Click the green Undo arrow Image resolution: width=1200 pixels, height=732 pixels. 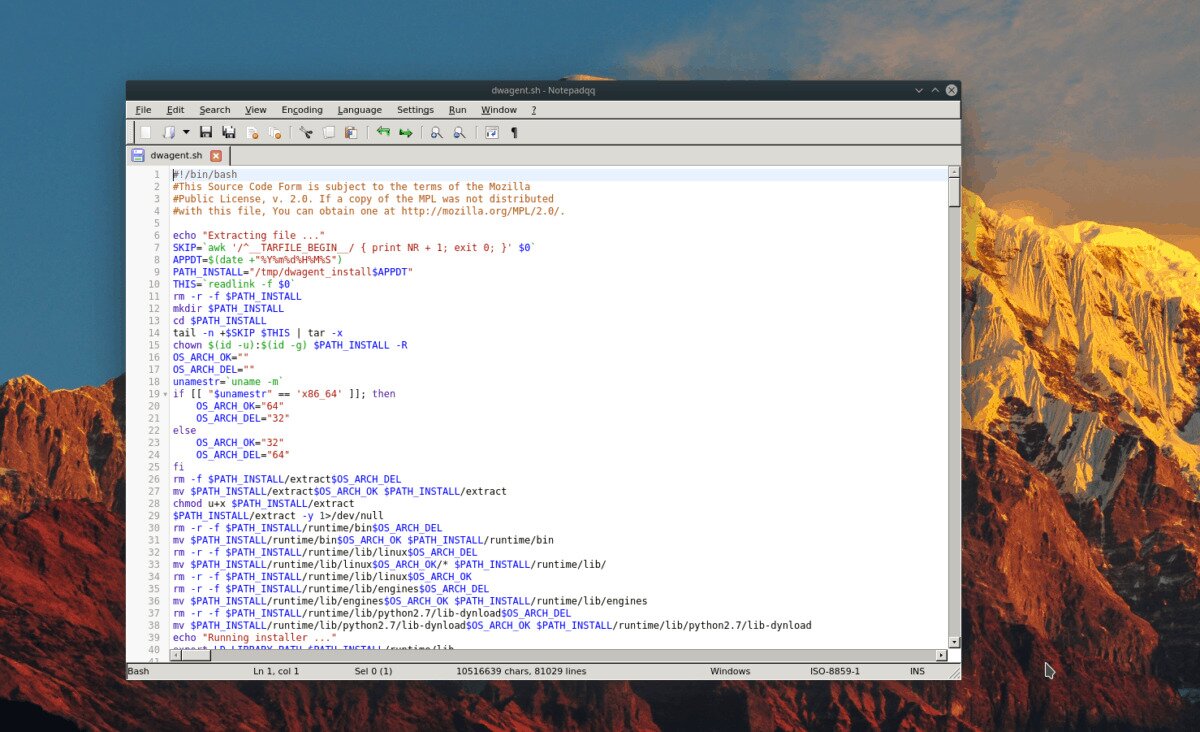(383, 132)
